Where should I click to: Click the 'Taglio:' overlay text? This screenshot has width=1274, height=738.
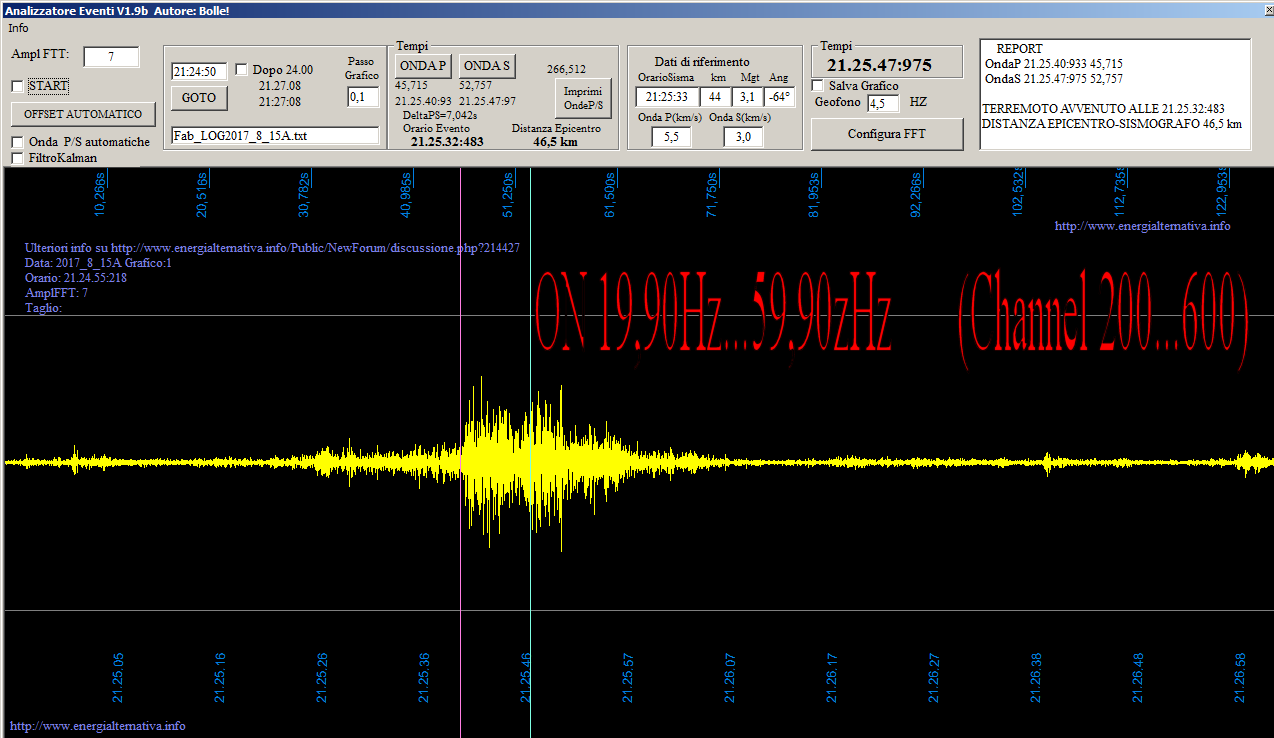(x=44, y=308)
